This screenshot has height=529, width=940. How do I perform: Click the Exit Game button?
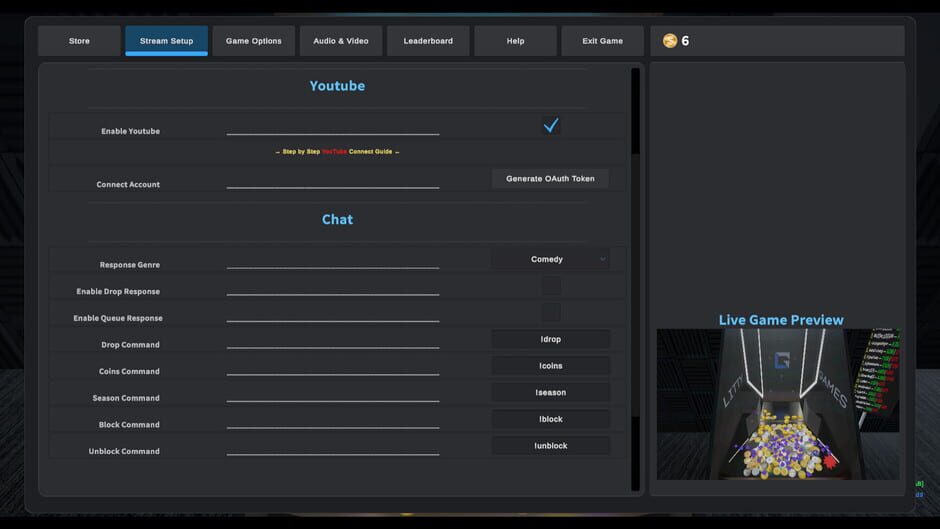[602, 41]
